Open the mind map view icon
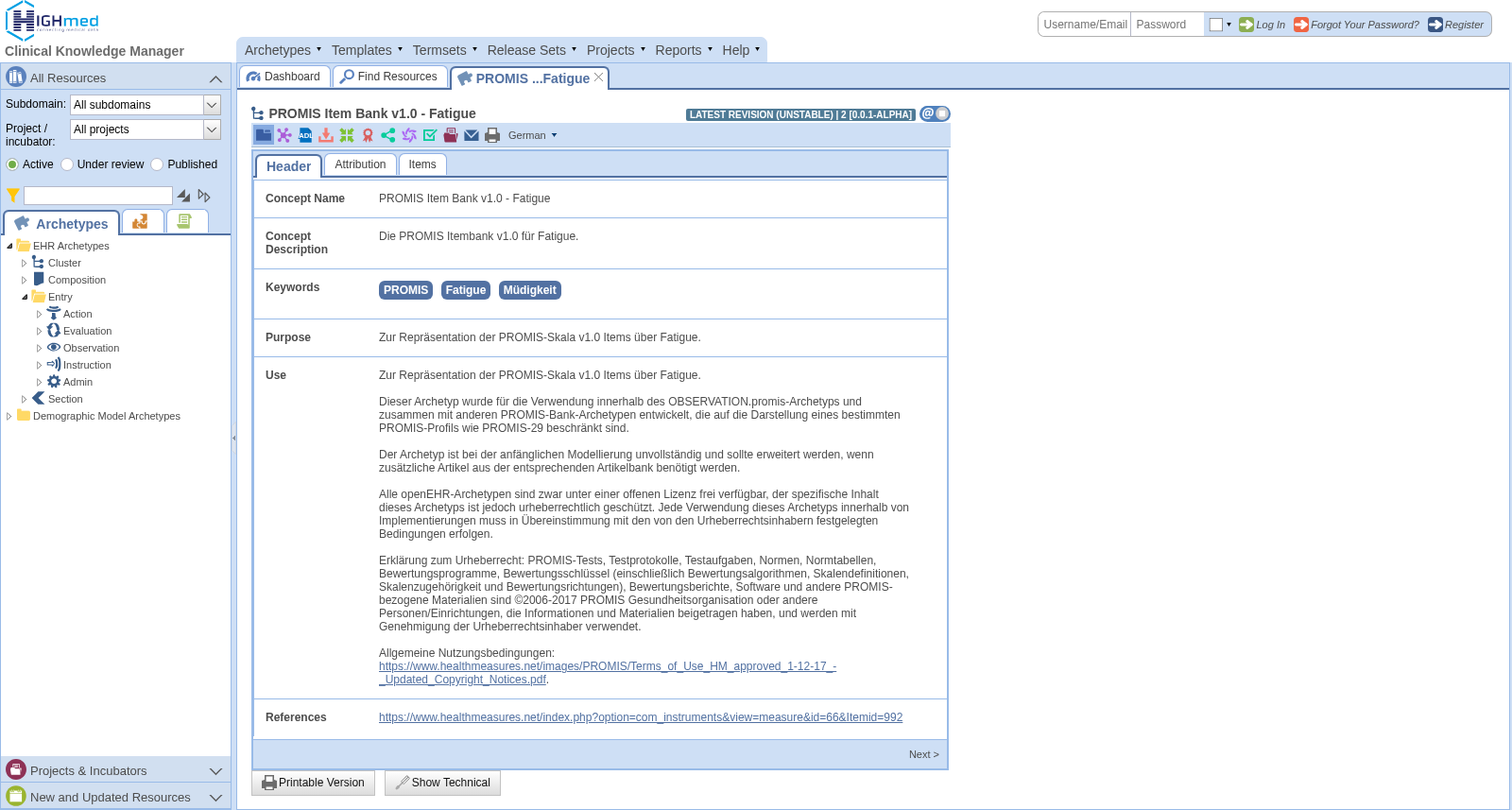Viewport: 1512px width, 810px height. pos(284,135)
